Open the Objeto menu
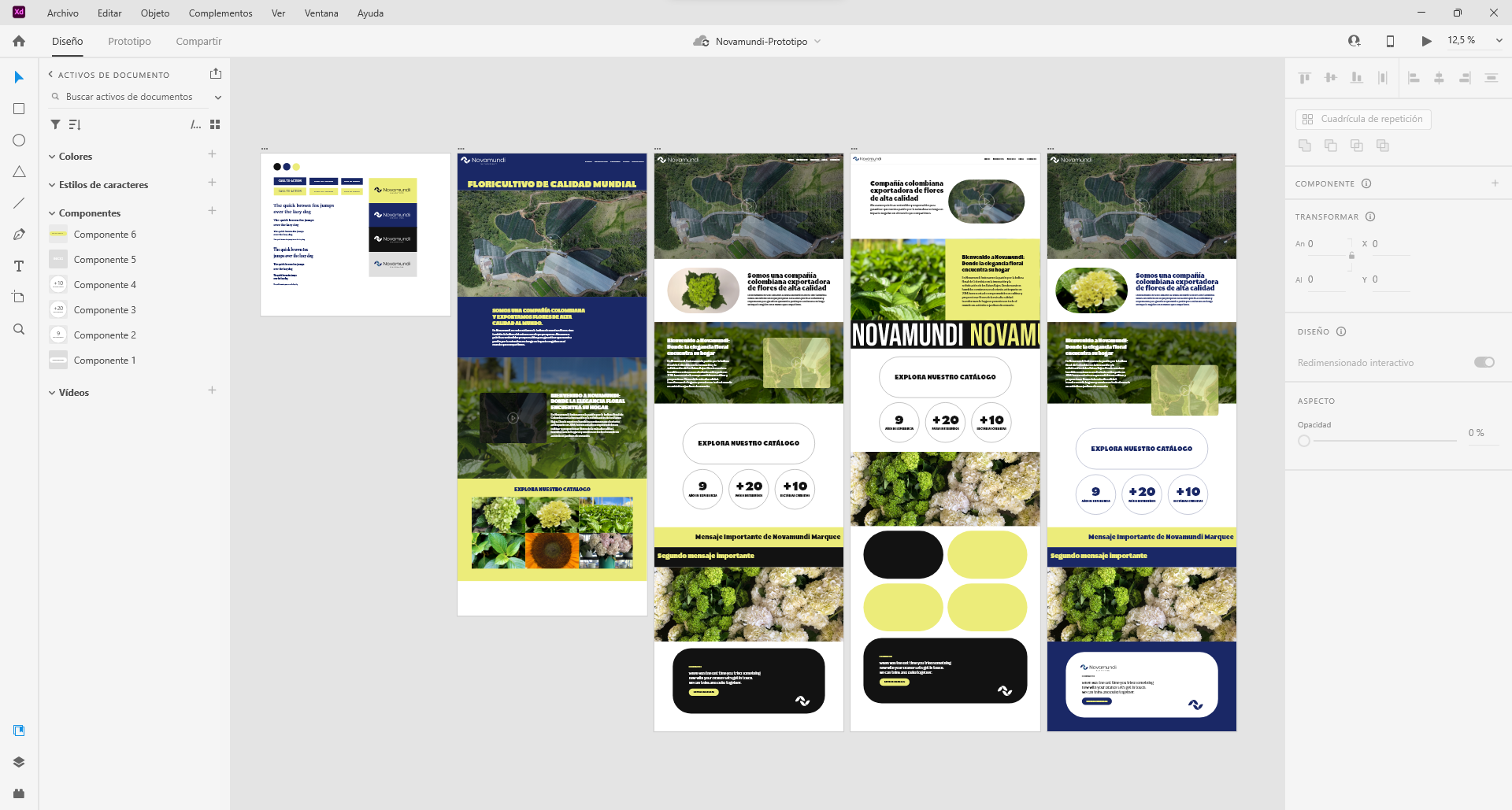Viewport: 1512px width, 810px height. (x=155, y=13)
